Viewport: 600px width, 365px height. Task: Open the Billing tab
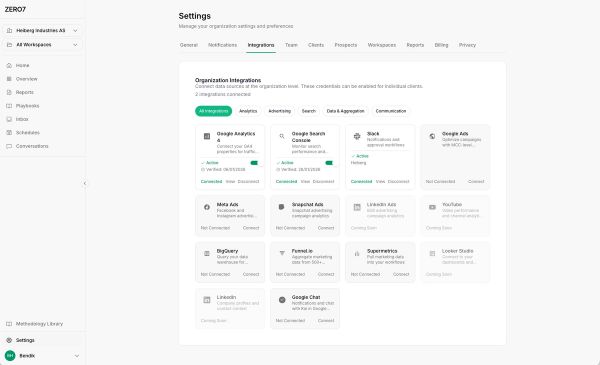(441, 45)
